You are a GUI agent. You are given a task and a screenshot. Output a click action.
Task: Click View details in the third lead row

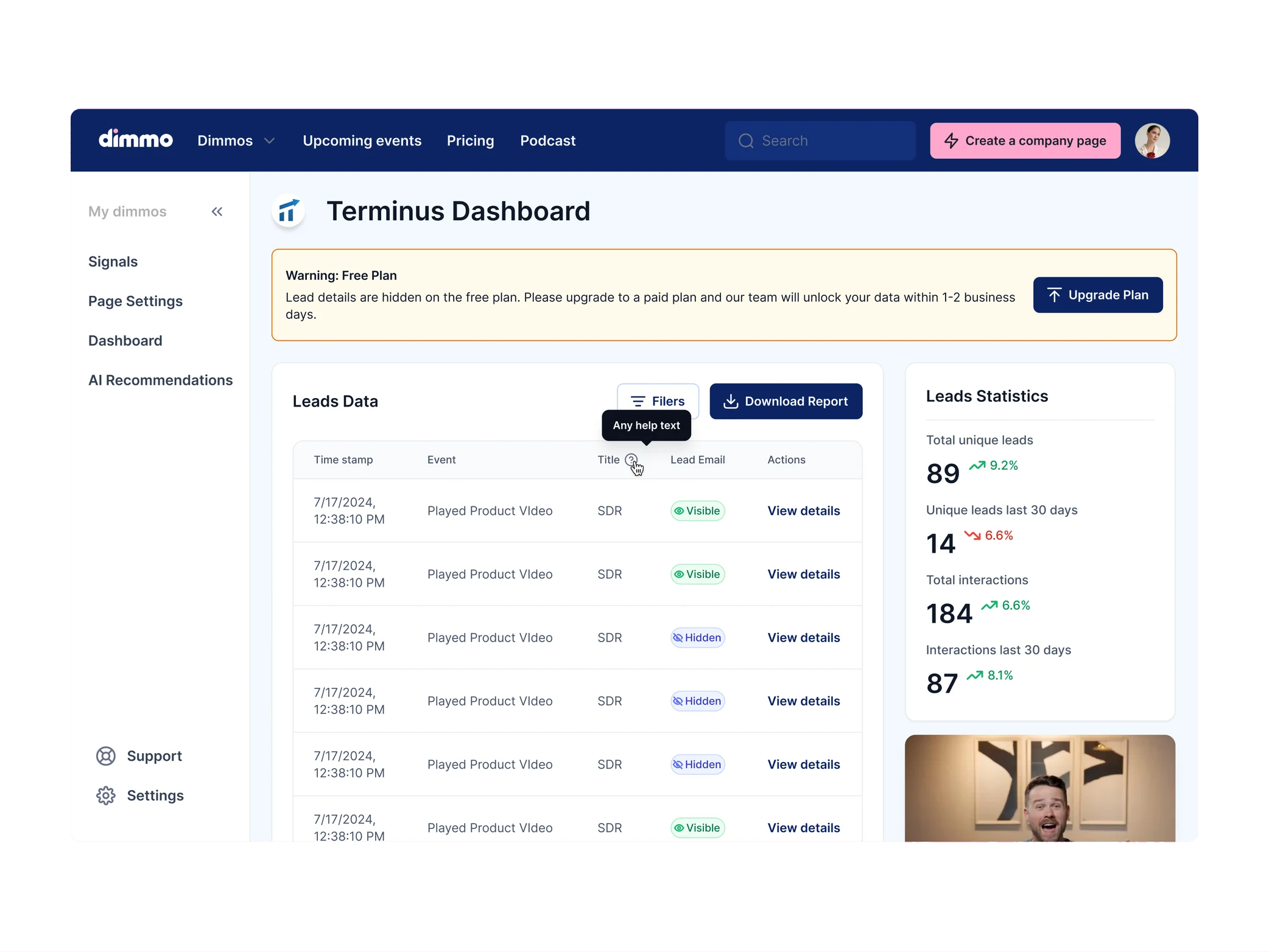pos(804,638)
